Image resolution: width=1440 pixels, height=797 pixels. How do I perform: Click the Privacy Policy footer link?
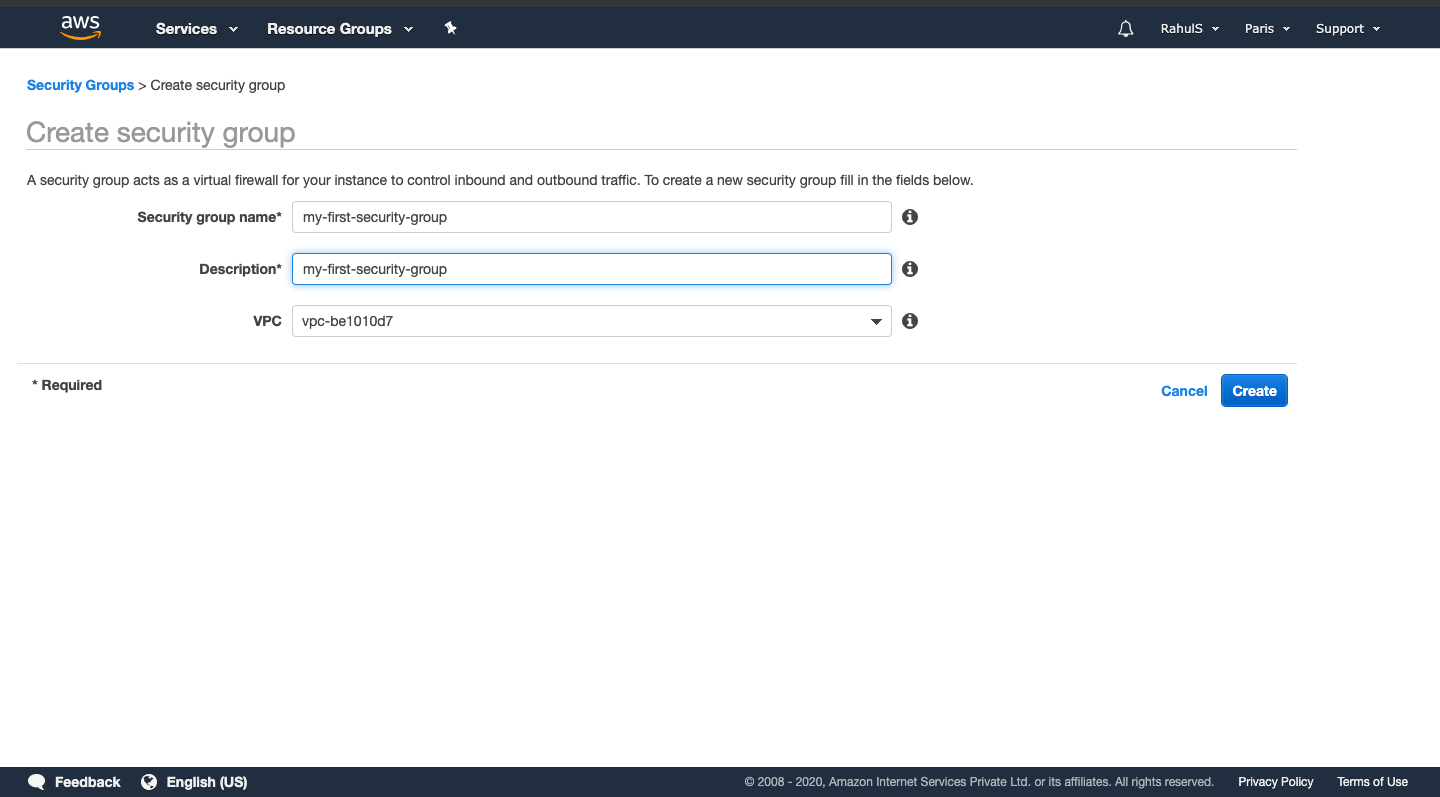(x=1275, y=781)
